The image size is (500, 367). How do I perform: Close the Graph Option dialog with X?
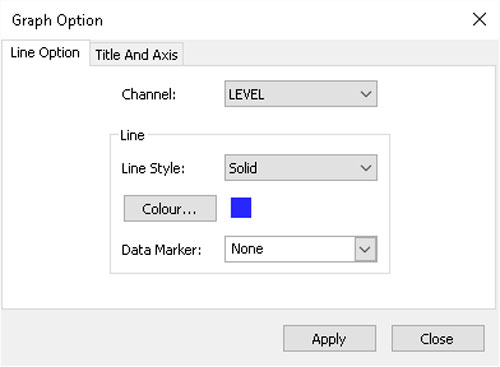tap(479, 19)
